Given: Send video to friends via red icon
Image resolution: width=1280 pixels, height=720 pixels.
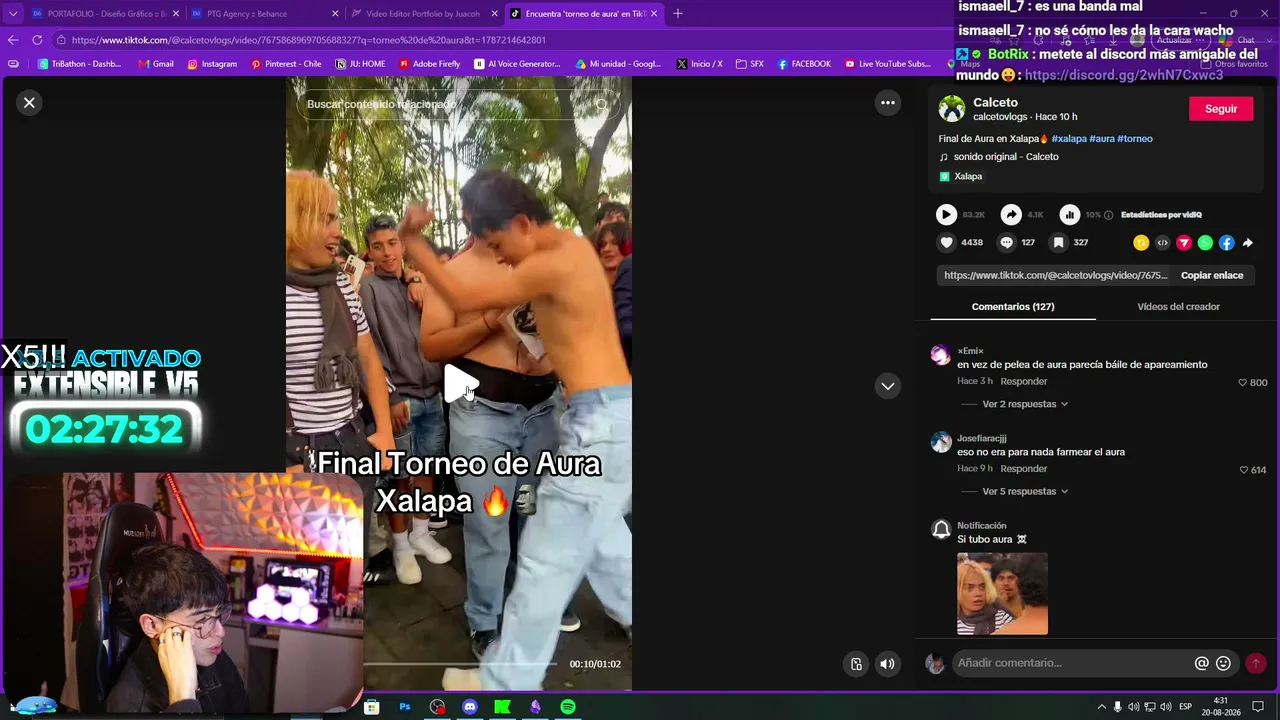Looking at the screenshot, I should click(x=1184, y=243).
